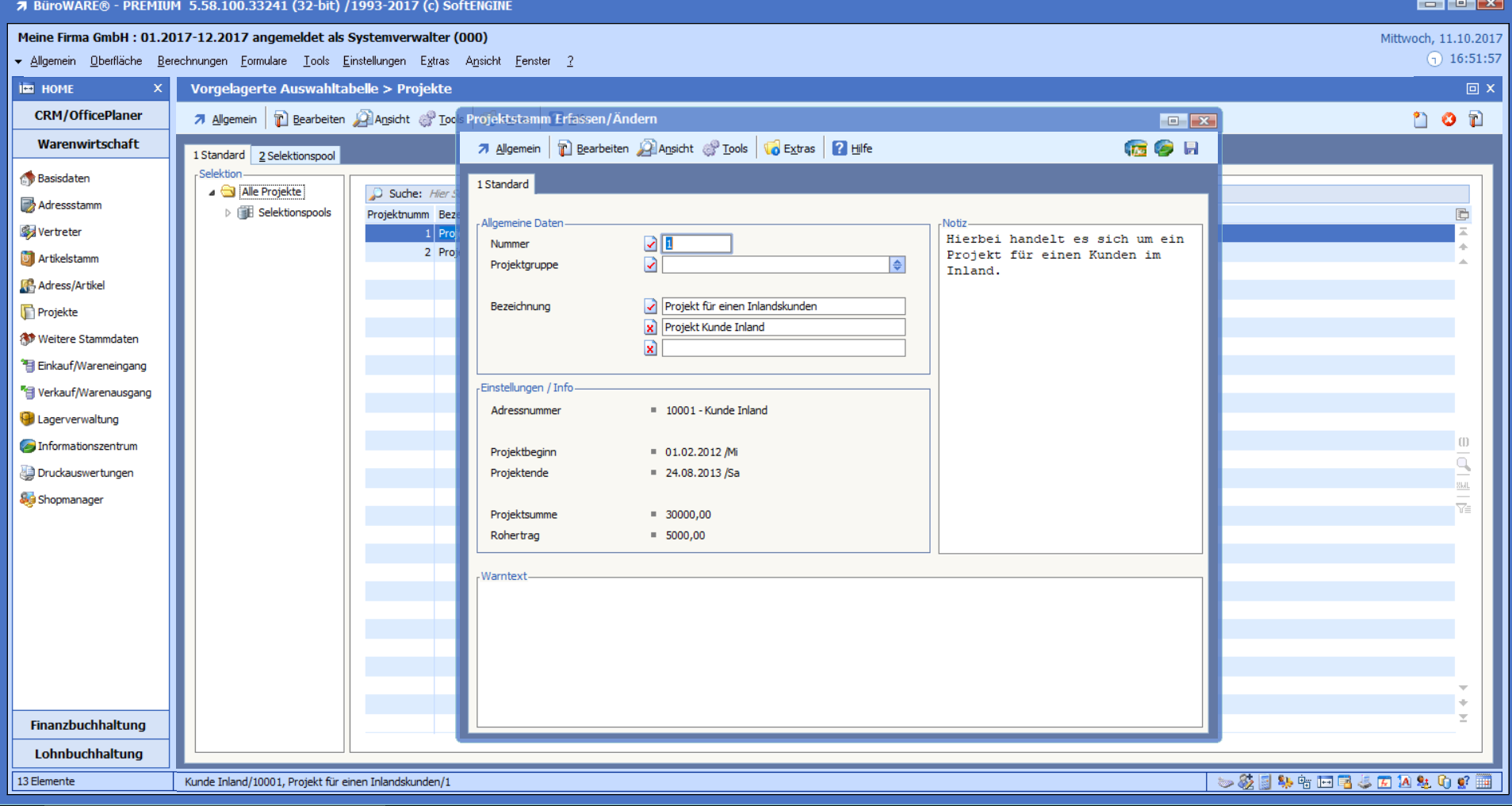Open Shopmanager from sidebar
Screen dimensions: 1512x806
tap(70, 500)
